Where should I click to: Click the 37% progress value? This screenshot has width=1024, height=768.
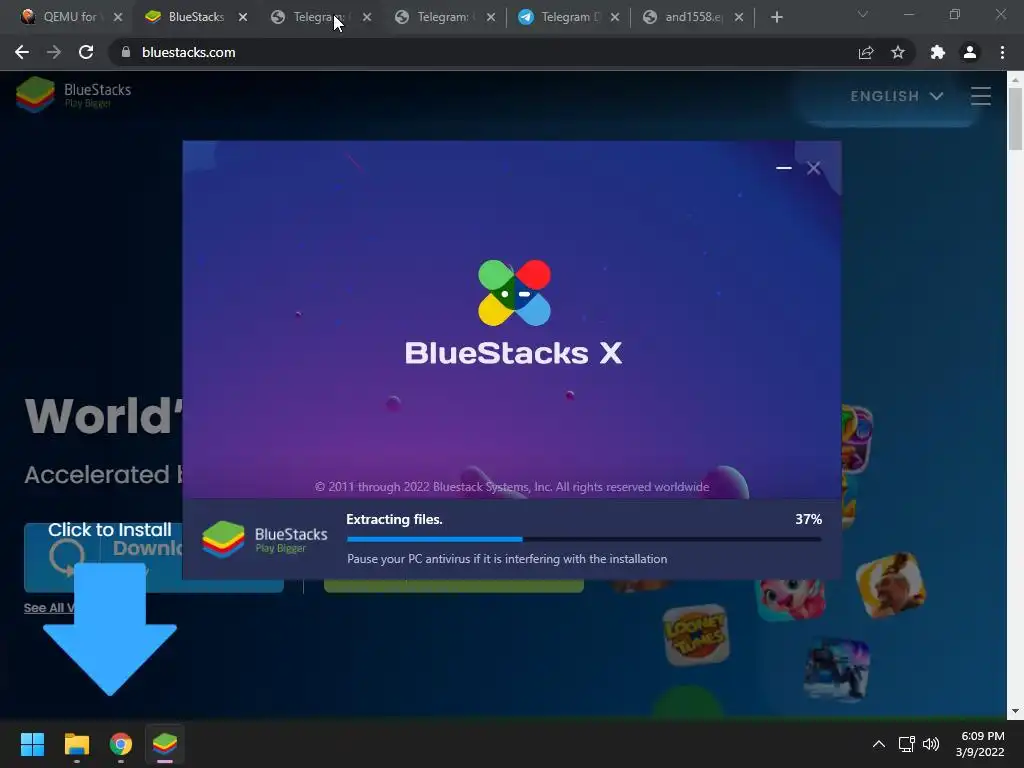808,519
